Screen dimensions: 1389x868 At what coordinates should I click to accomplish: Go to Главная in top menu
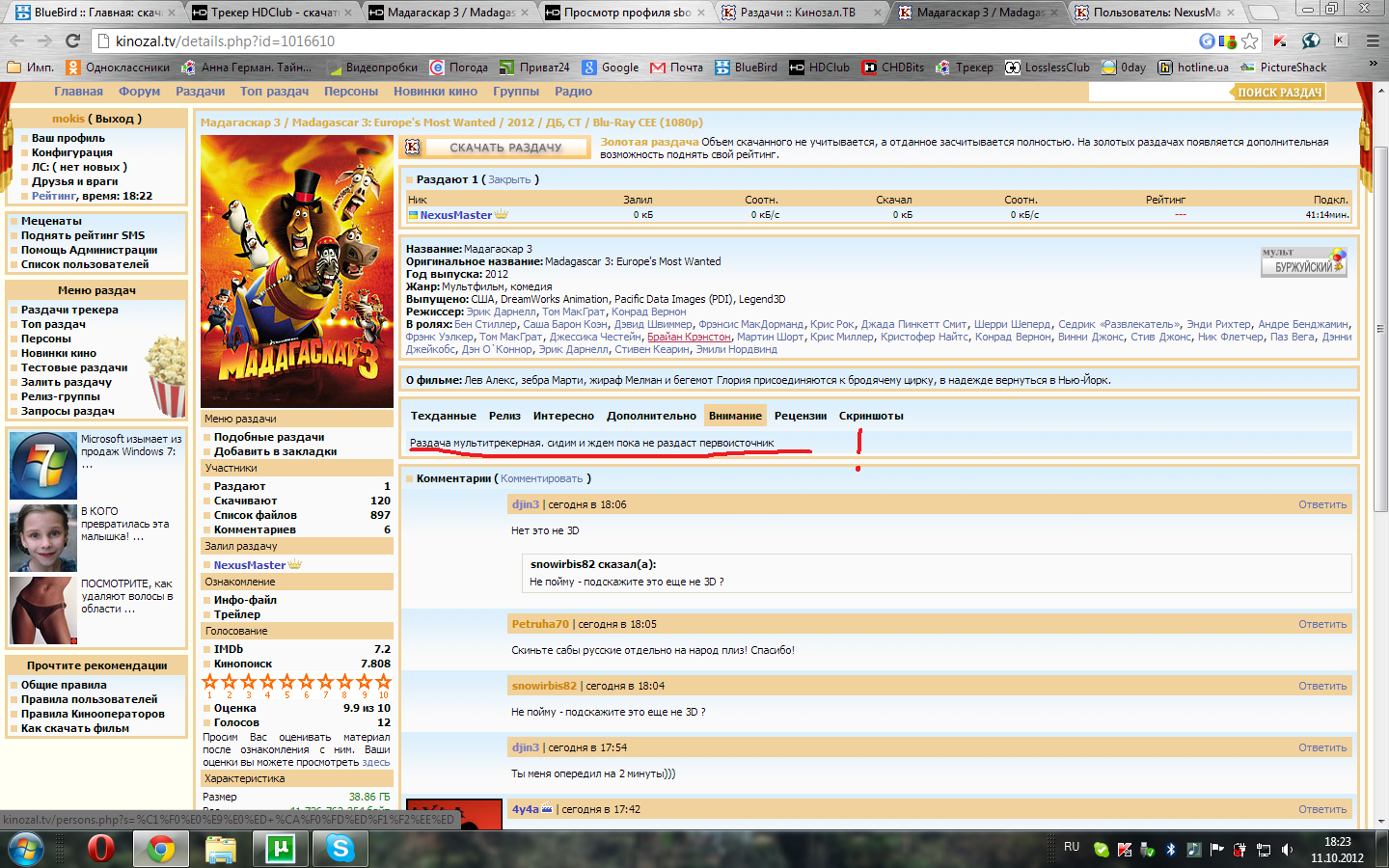pos(78,92)
